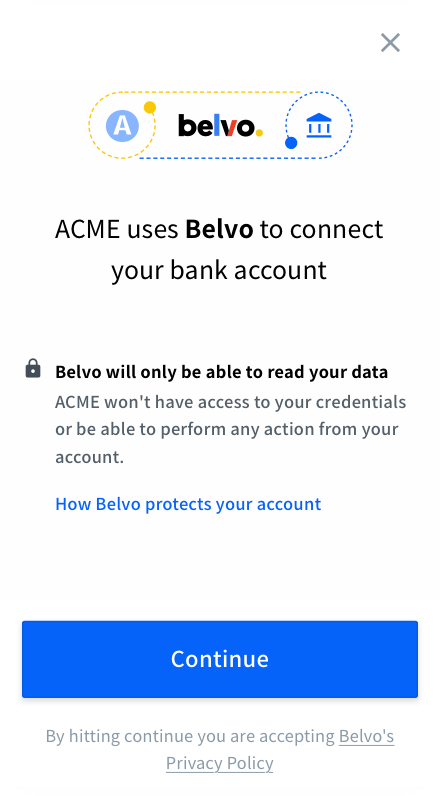Viewport: 440px width, 796px height.
Task: Click the bank building icon
Action: click(319, 125)
